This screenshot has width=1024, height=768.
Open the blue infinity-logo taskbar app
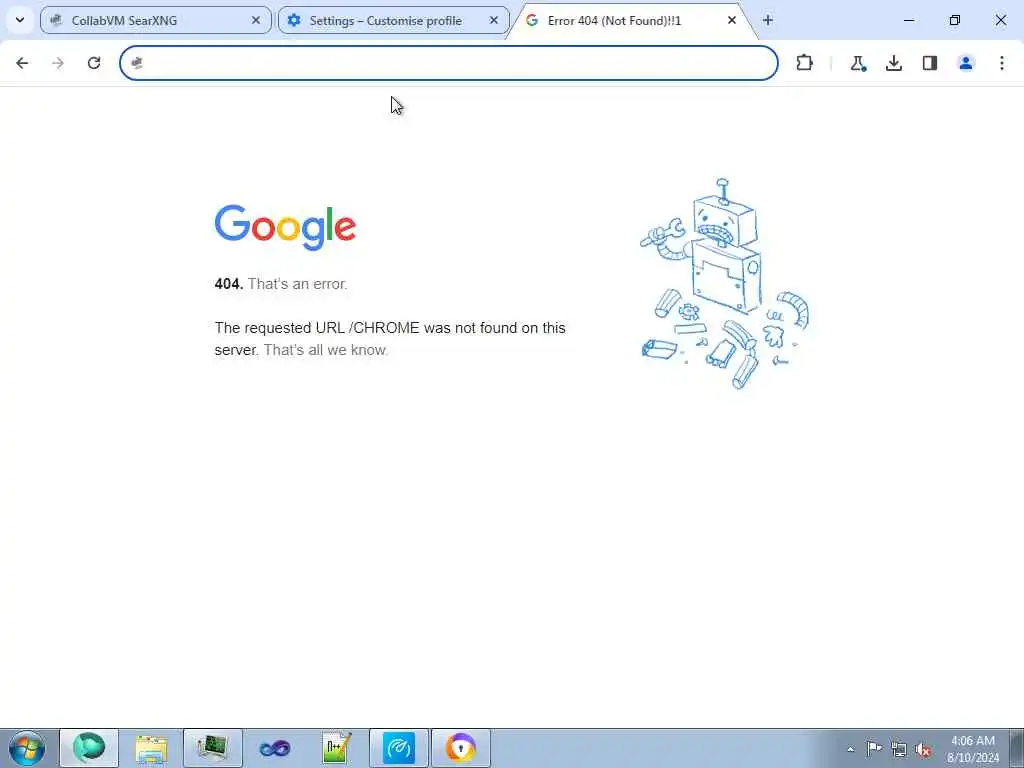tap(275, 748)
